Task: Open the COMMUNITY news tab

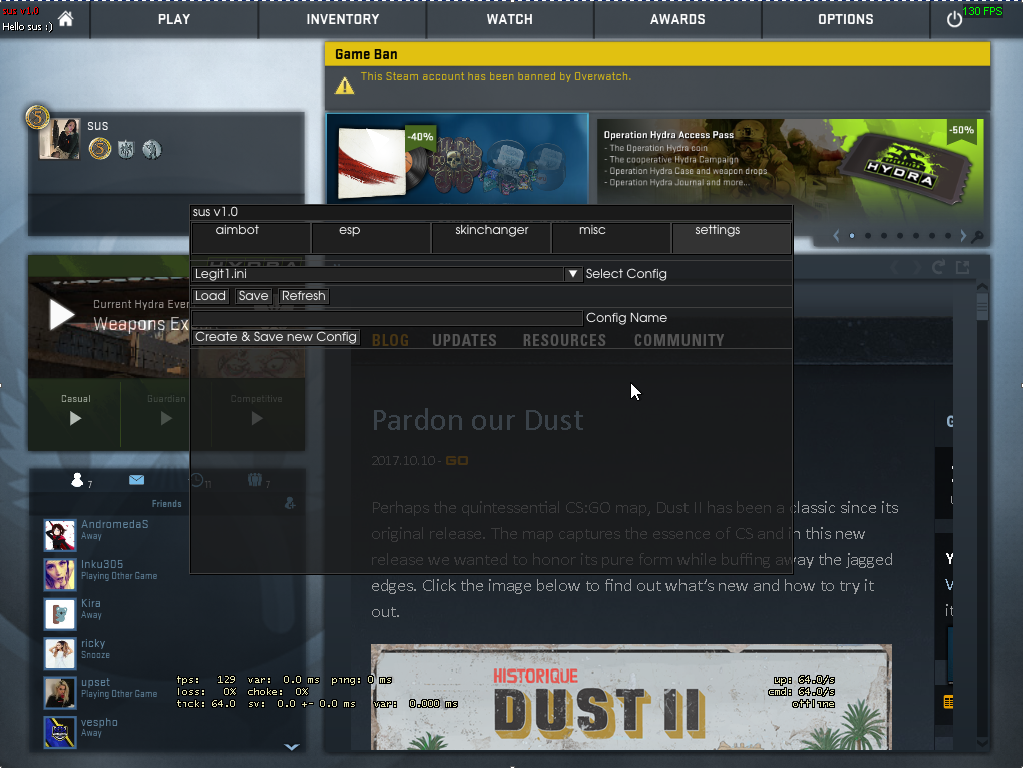Action: pos(679,341)
